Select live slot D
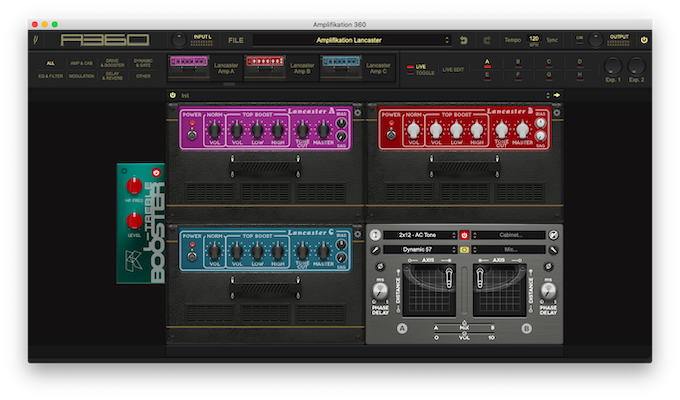 [x=579, y=63]
